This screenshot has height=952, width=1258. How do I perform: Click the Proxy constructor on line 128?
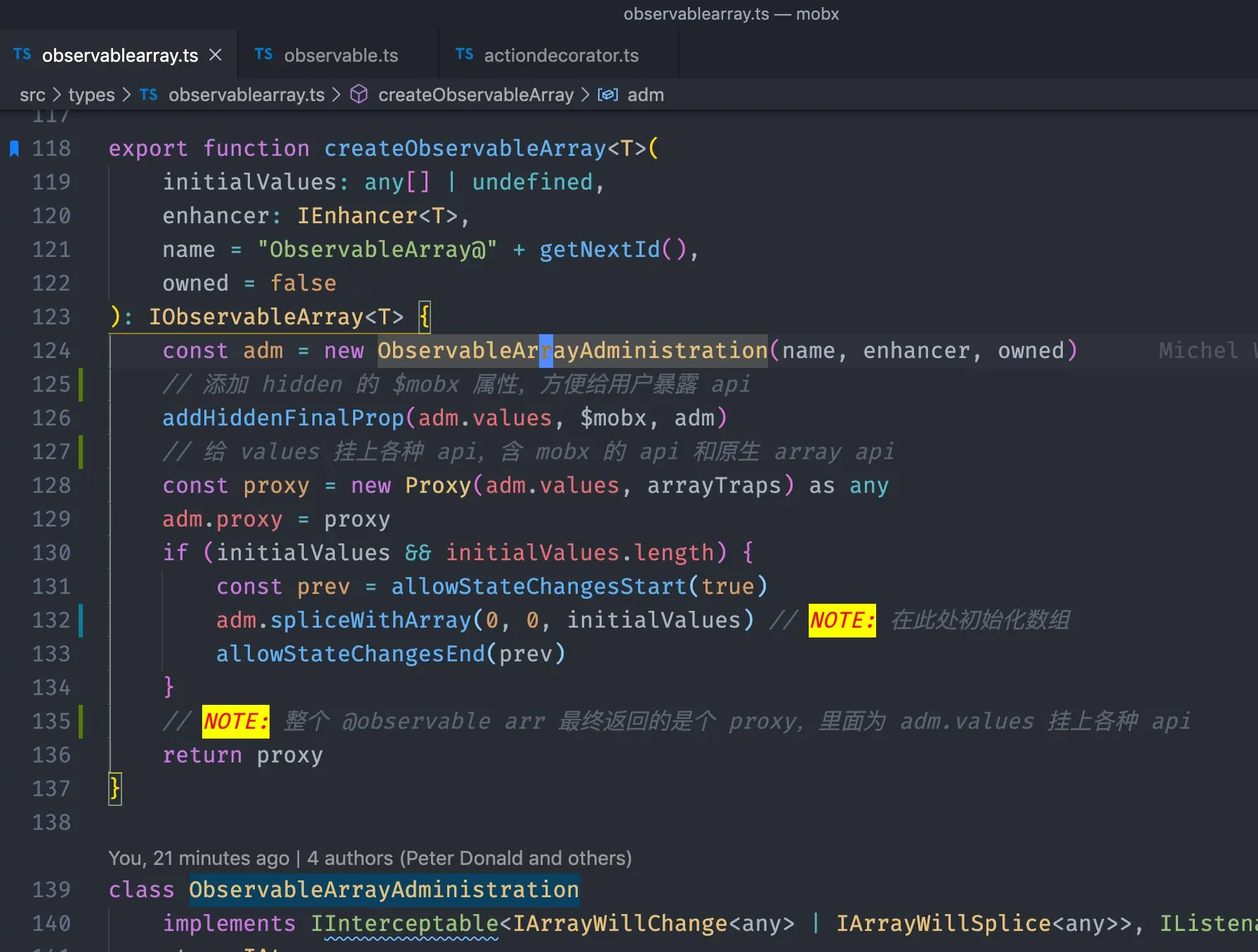click(x=438, y=485)
